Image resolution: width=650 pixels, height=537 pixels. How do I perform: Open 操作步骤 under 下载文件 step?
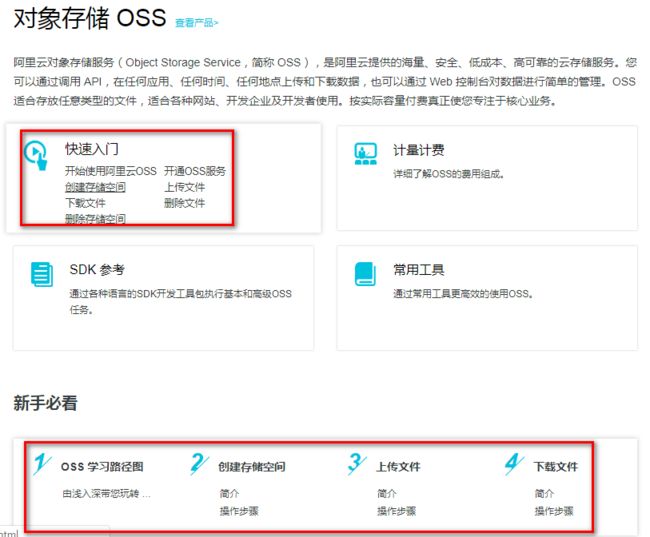coord(554,511)
